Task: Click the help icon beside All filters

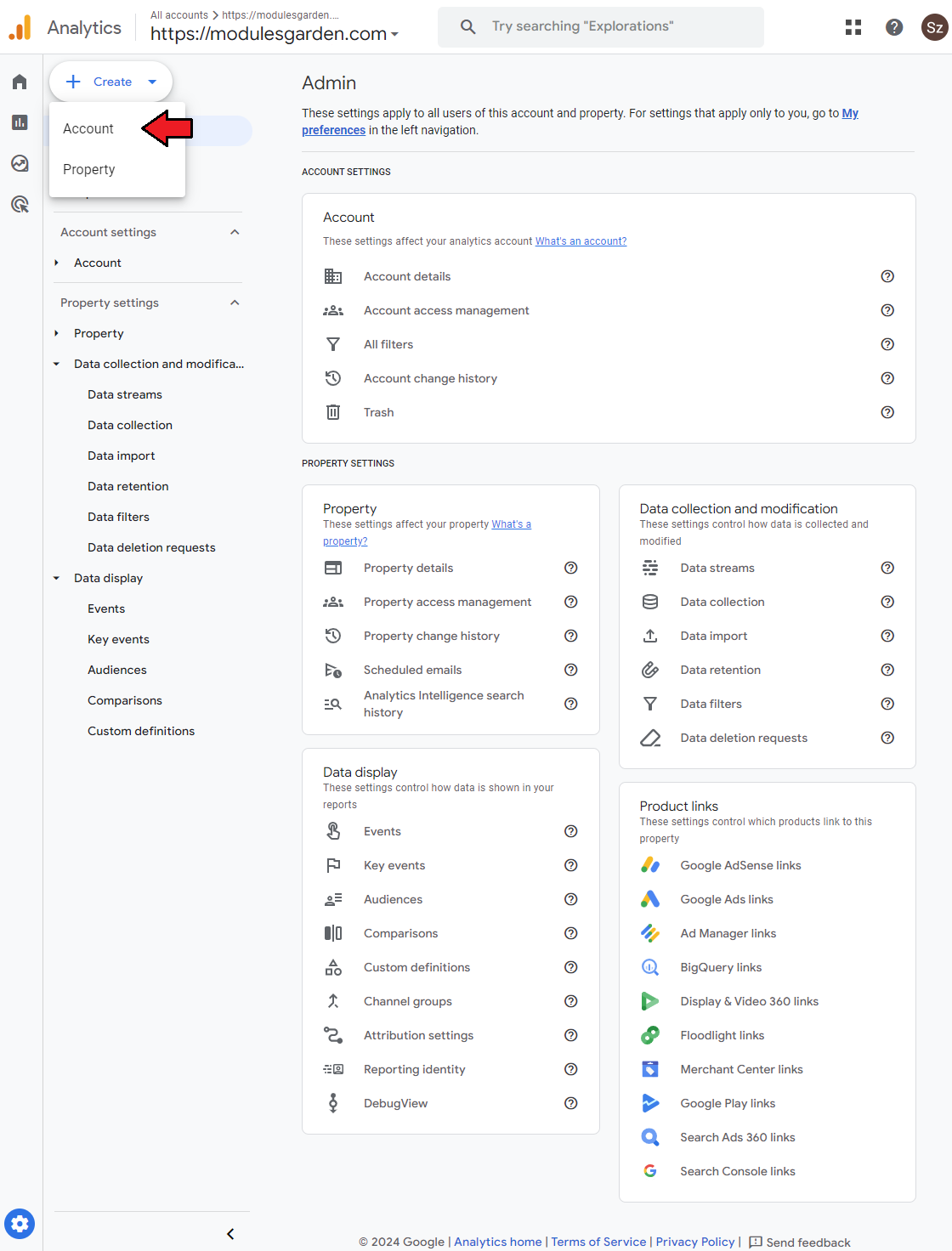Action: (x=887, y=344)
